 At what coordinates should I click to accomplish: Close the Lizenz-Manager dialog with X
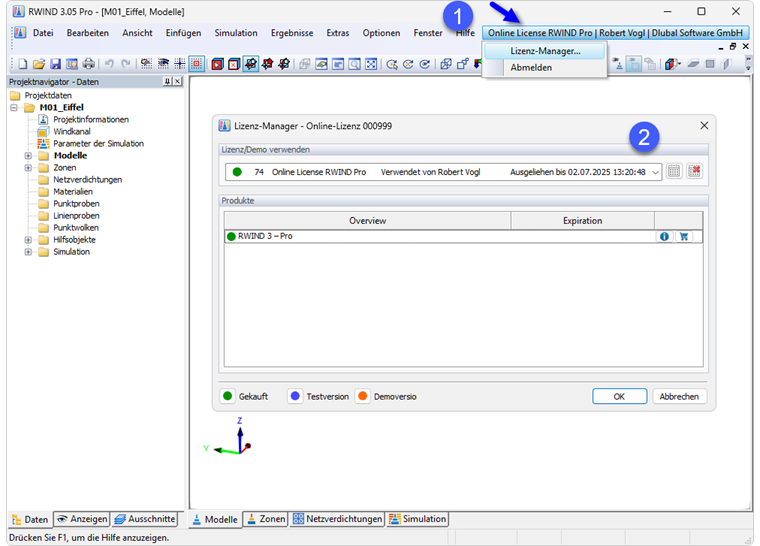tap(704, 126)
